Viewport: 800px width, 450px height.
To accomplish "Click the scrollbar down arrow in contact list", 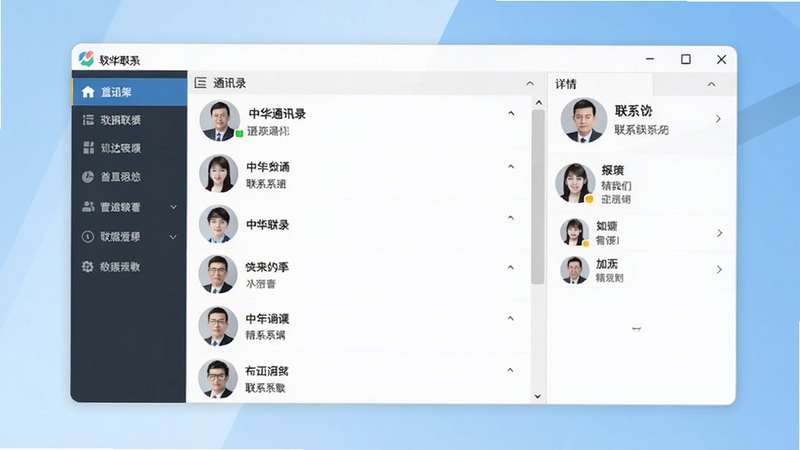I will tap(538, 396).
